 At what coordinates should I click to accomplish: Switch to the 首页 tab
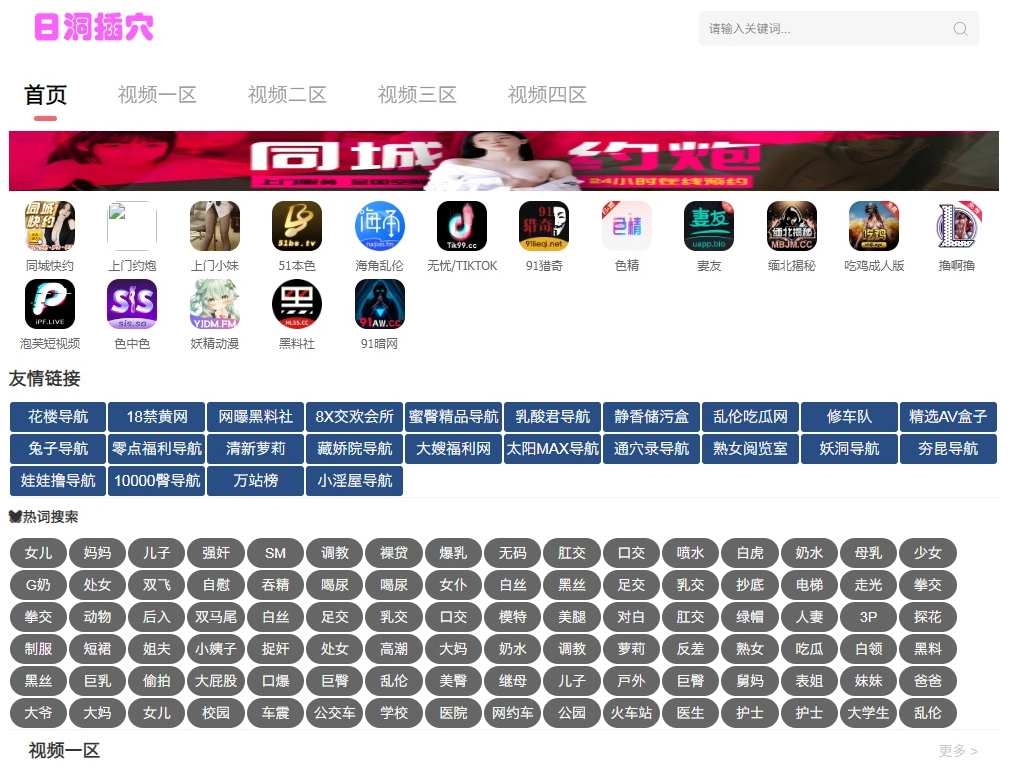pos(45,95)
